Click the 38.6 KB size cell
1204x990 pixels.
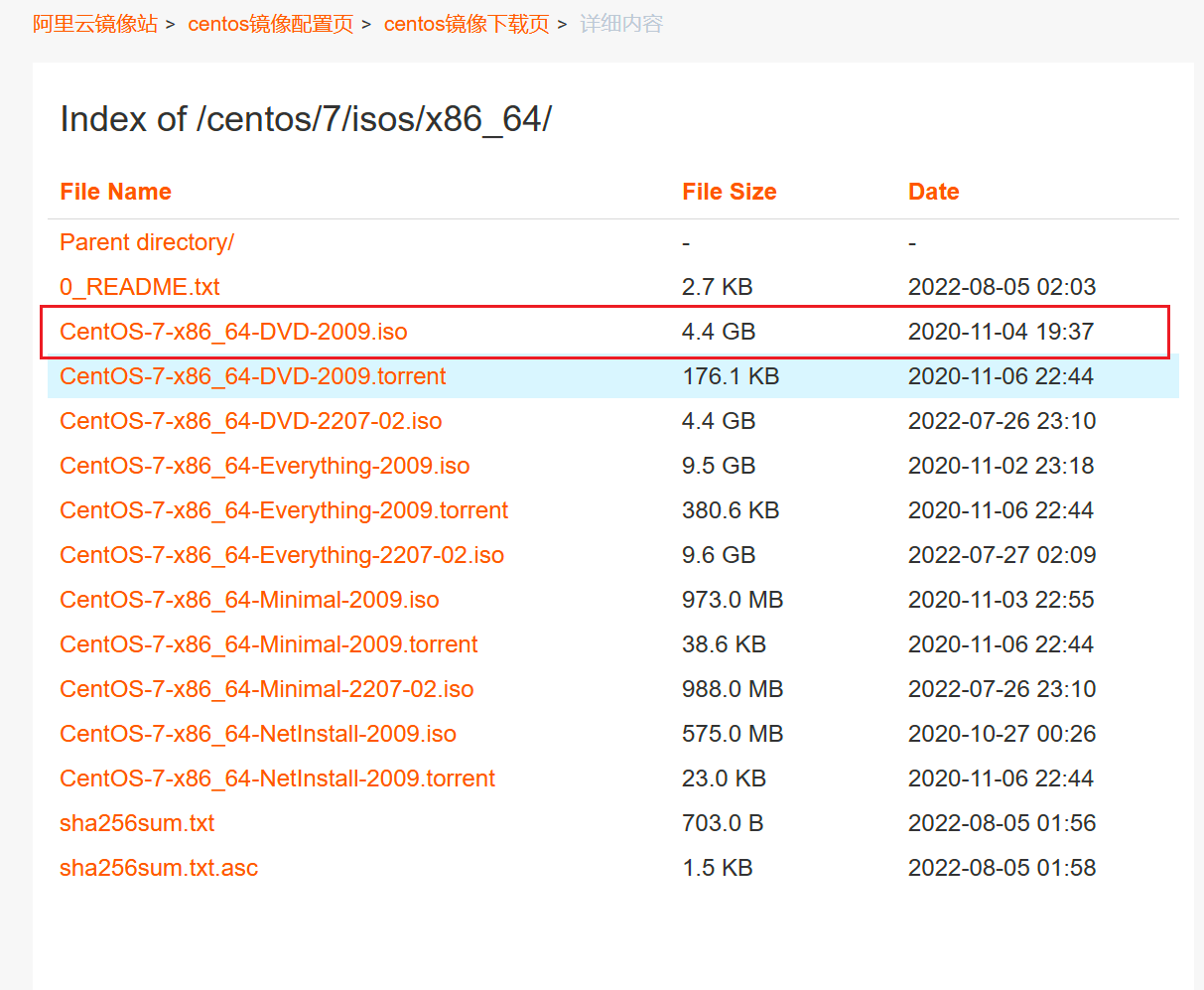pyautogui.click(x=725, y=644)
